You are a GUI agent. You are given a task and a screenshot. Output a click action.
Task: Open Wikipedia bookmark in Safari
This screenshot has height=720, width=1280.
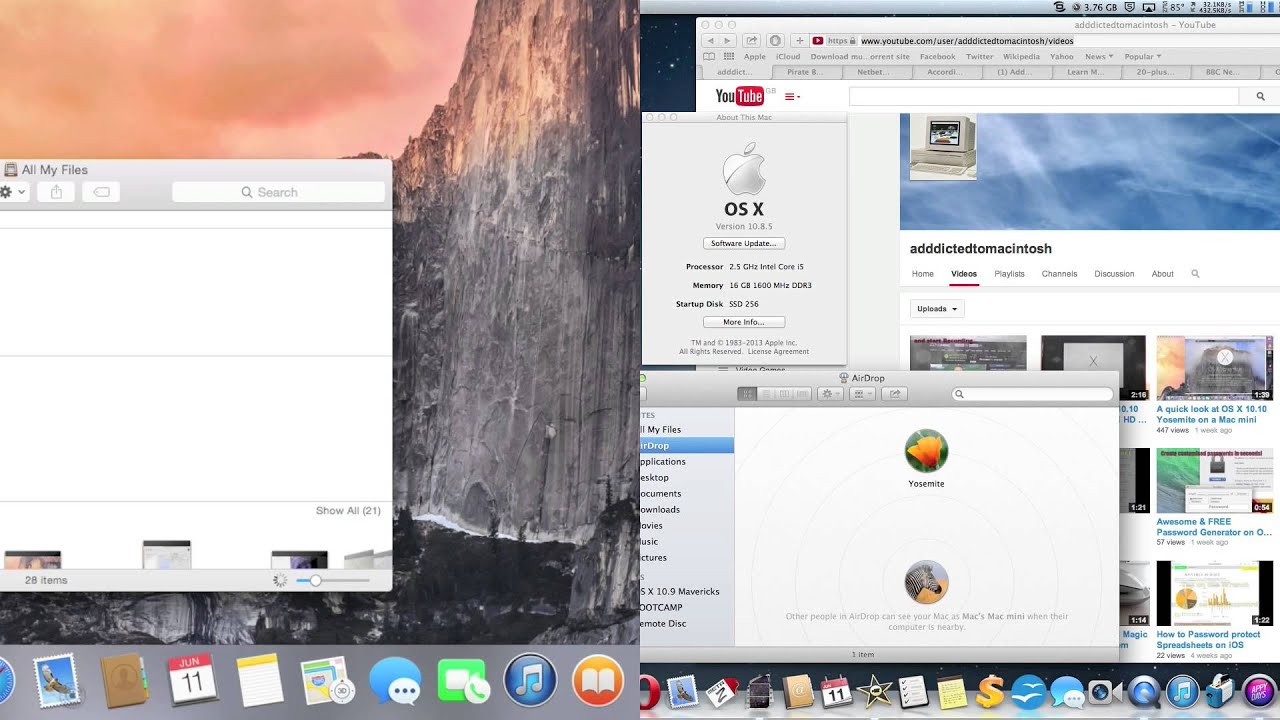(x=1021, y=57)
